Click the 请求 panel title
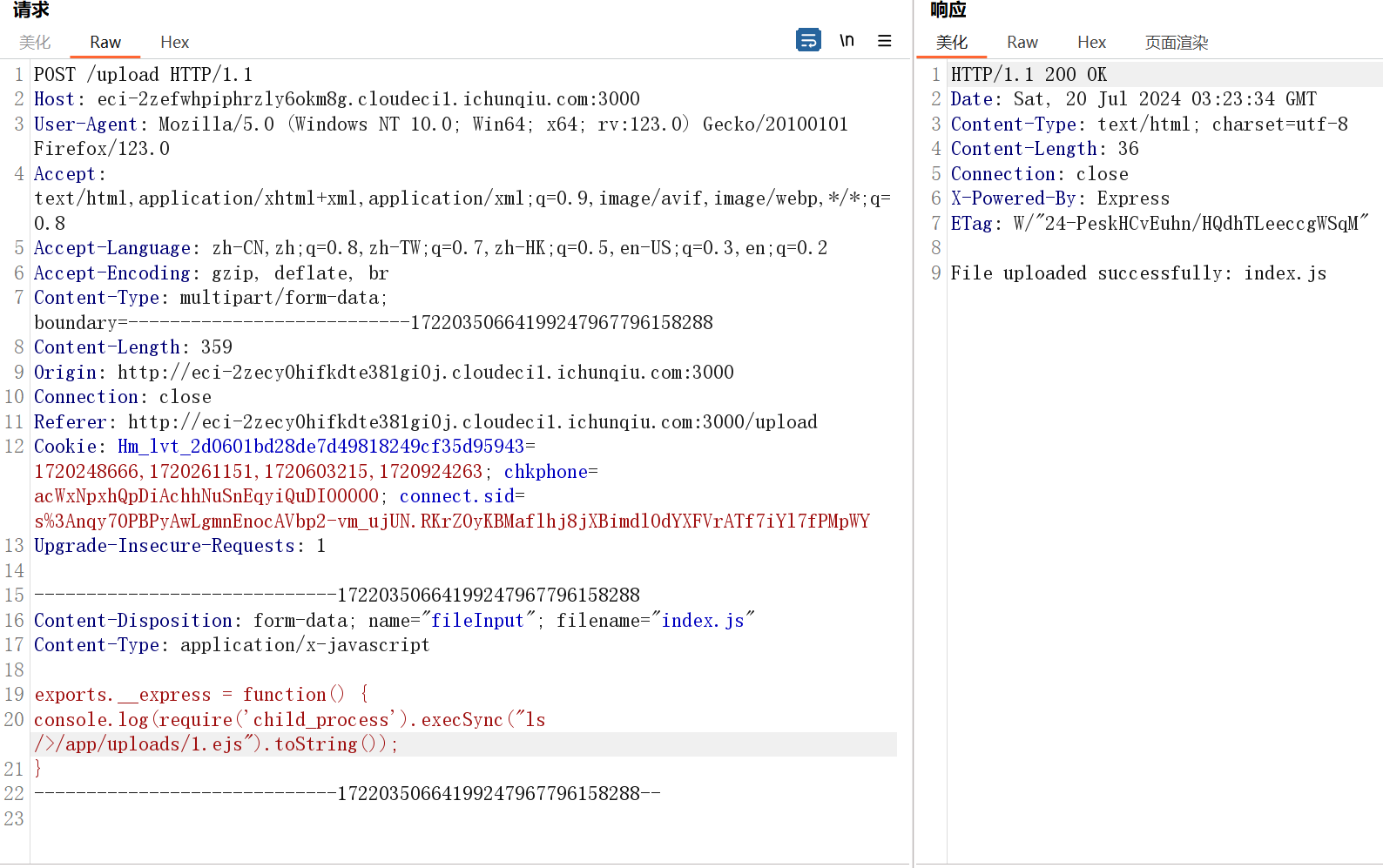This screenshot has height=868, width=1383. (31, 10)
